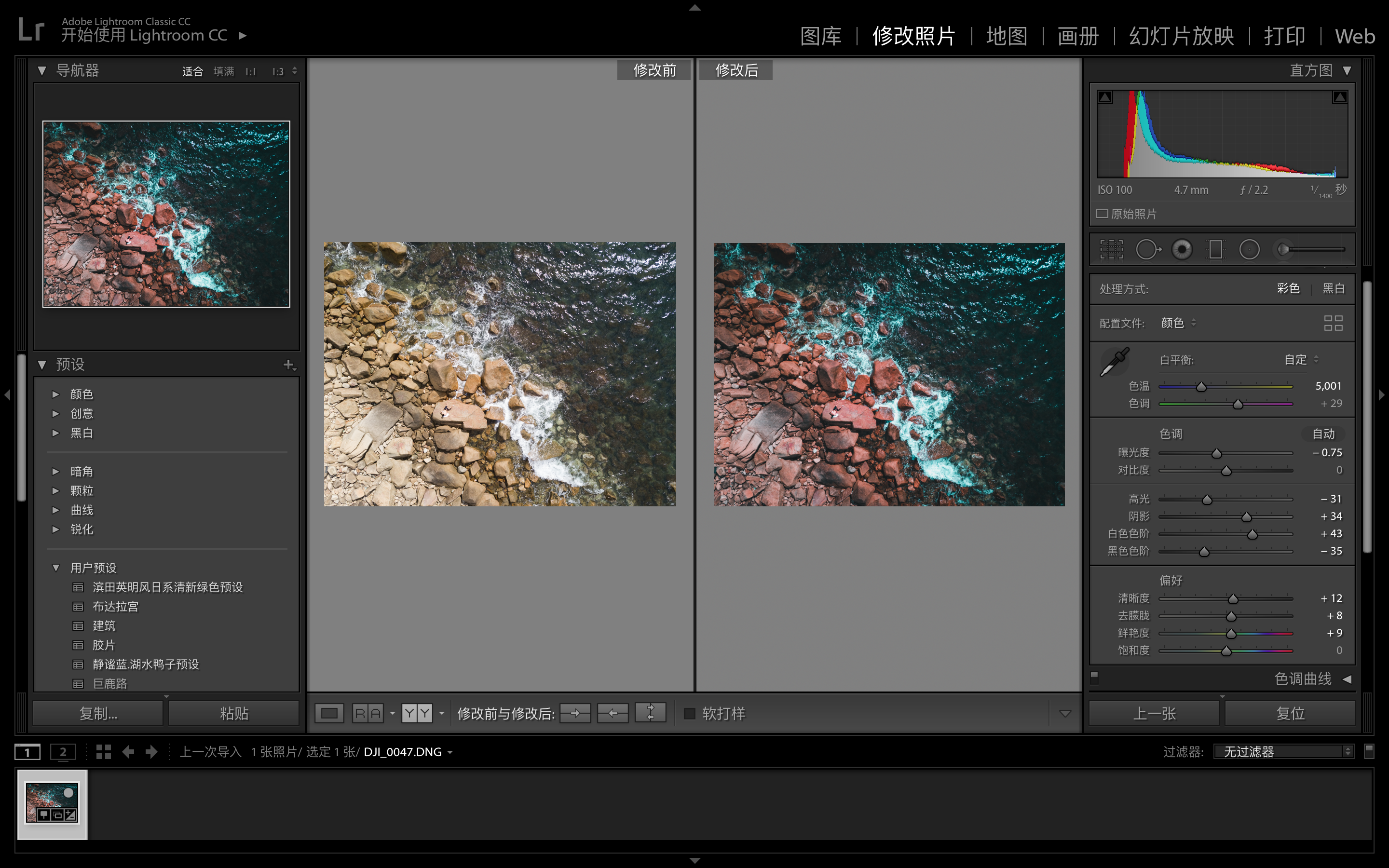Open the 无过滤器 filter dropdown
This screenshot has width=1389, height=868.
coord(1283,751)
